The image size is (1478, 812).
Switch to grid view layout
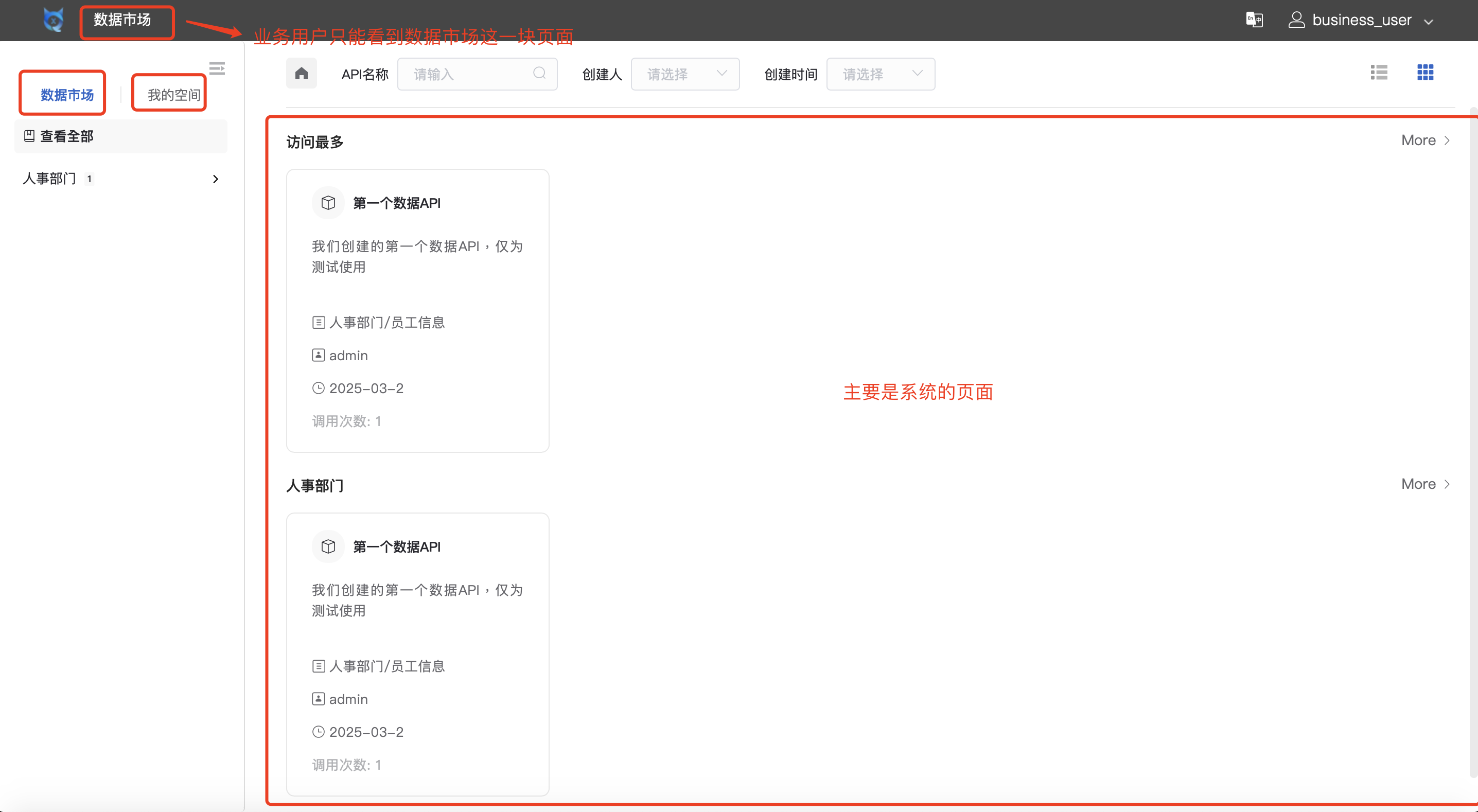coord(1425,73)
